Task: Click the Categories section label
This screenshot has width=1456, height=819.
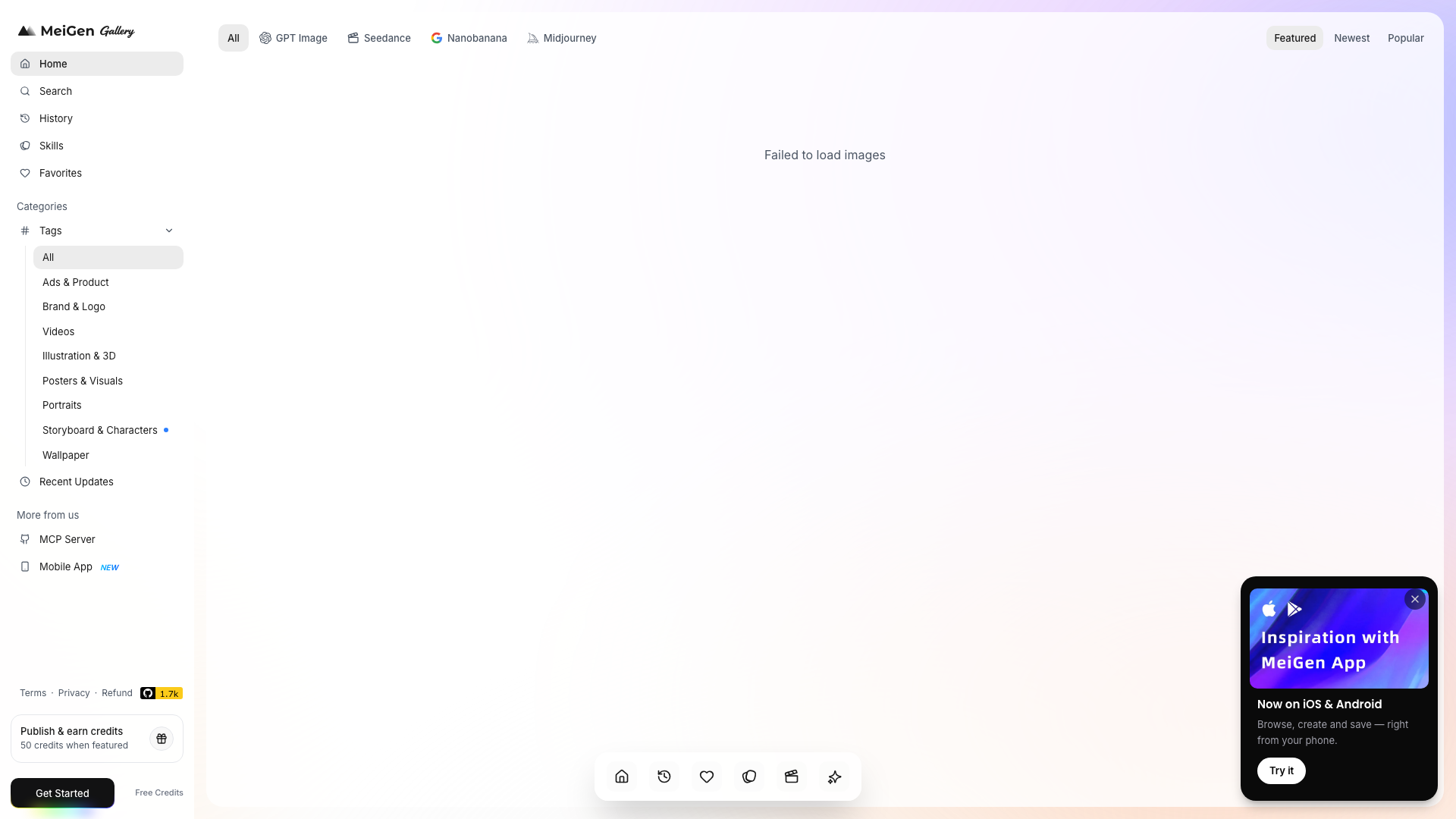Action: [x=42, y=206]
